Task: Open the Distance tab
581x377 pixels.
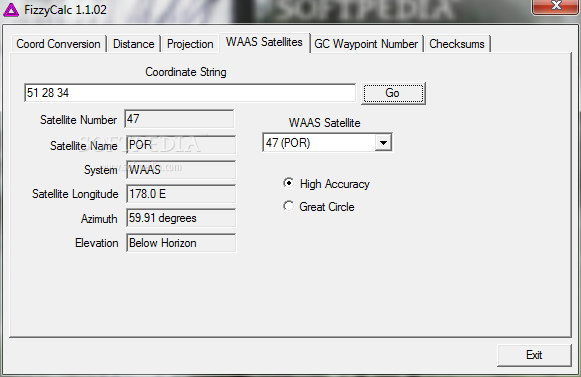Action: 133,44
